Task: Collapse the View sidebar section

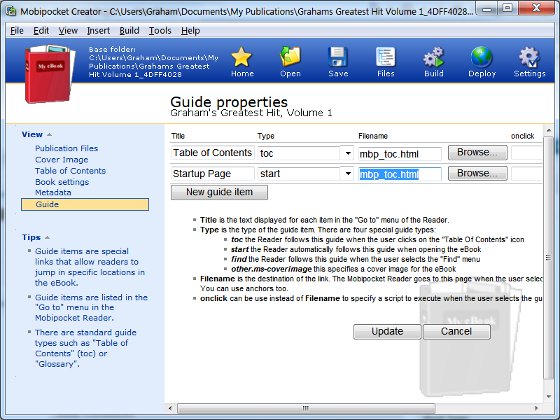Action: (x=49, y=135)
